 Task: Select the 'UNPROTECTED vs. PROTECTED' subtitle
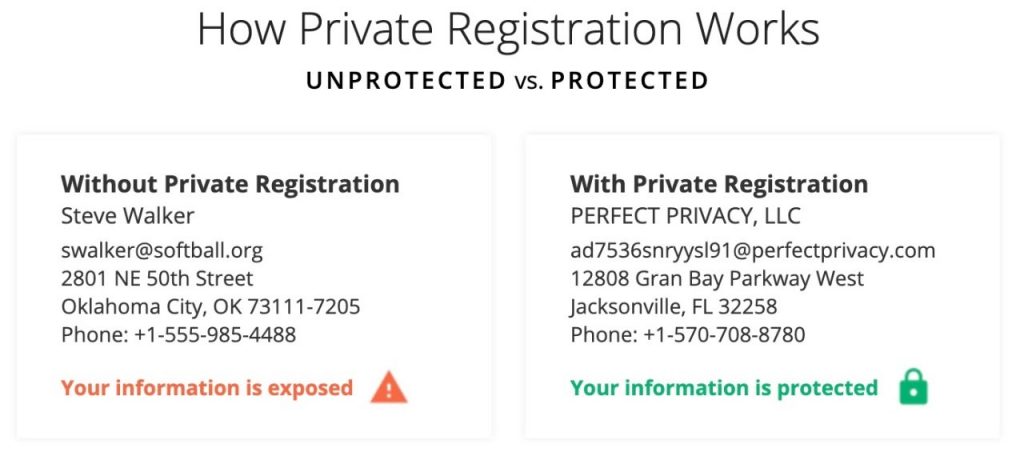(x=507, y=81)
